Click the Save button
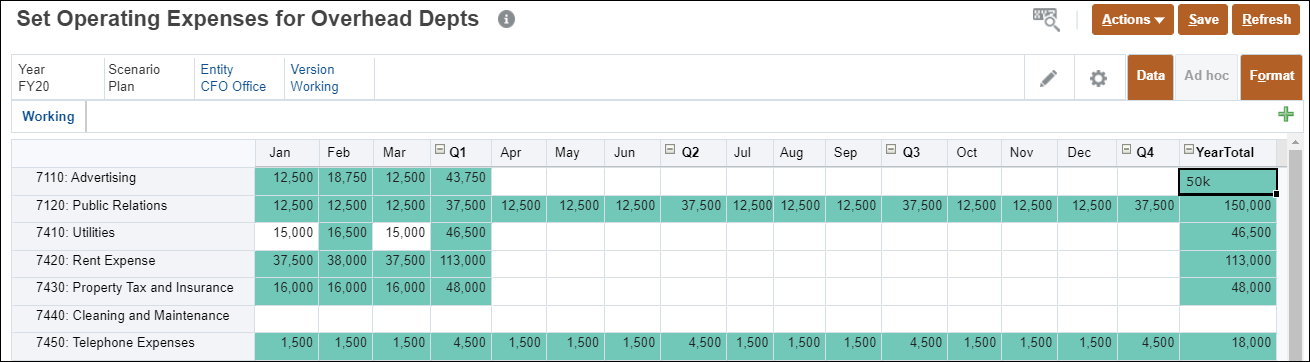Screen dimensions: 1310x362 pos(1203,19)
